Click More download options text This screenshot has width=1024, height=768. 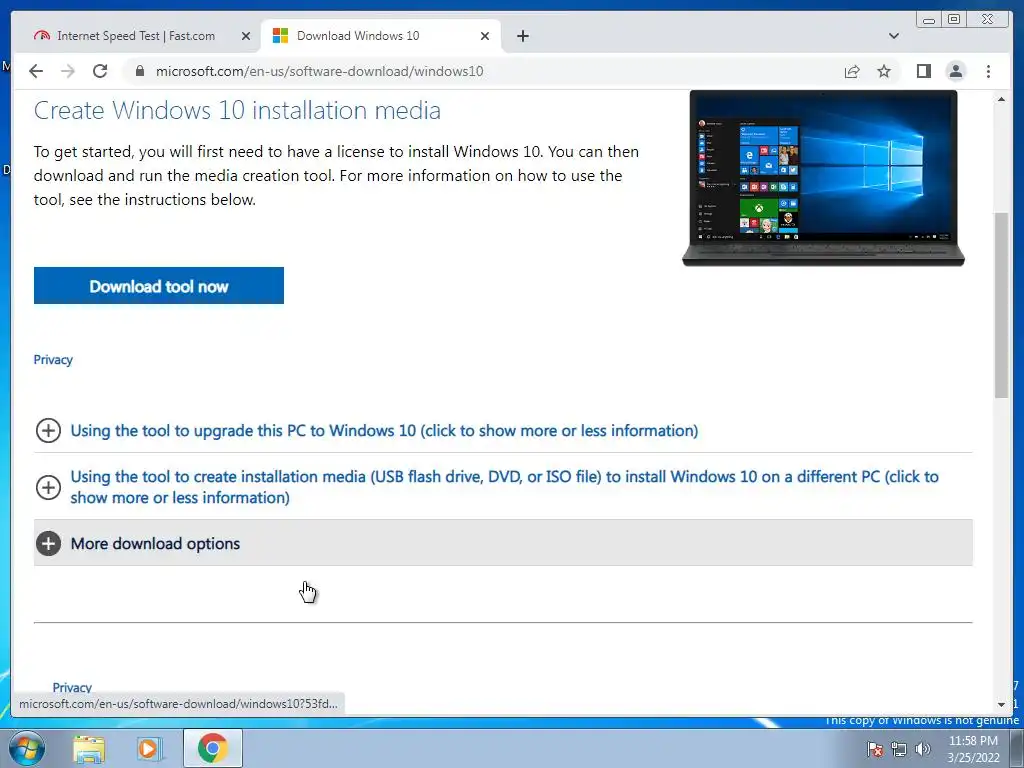(x=155, y=544)
